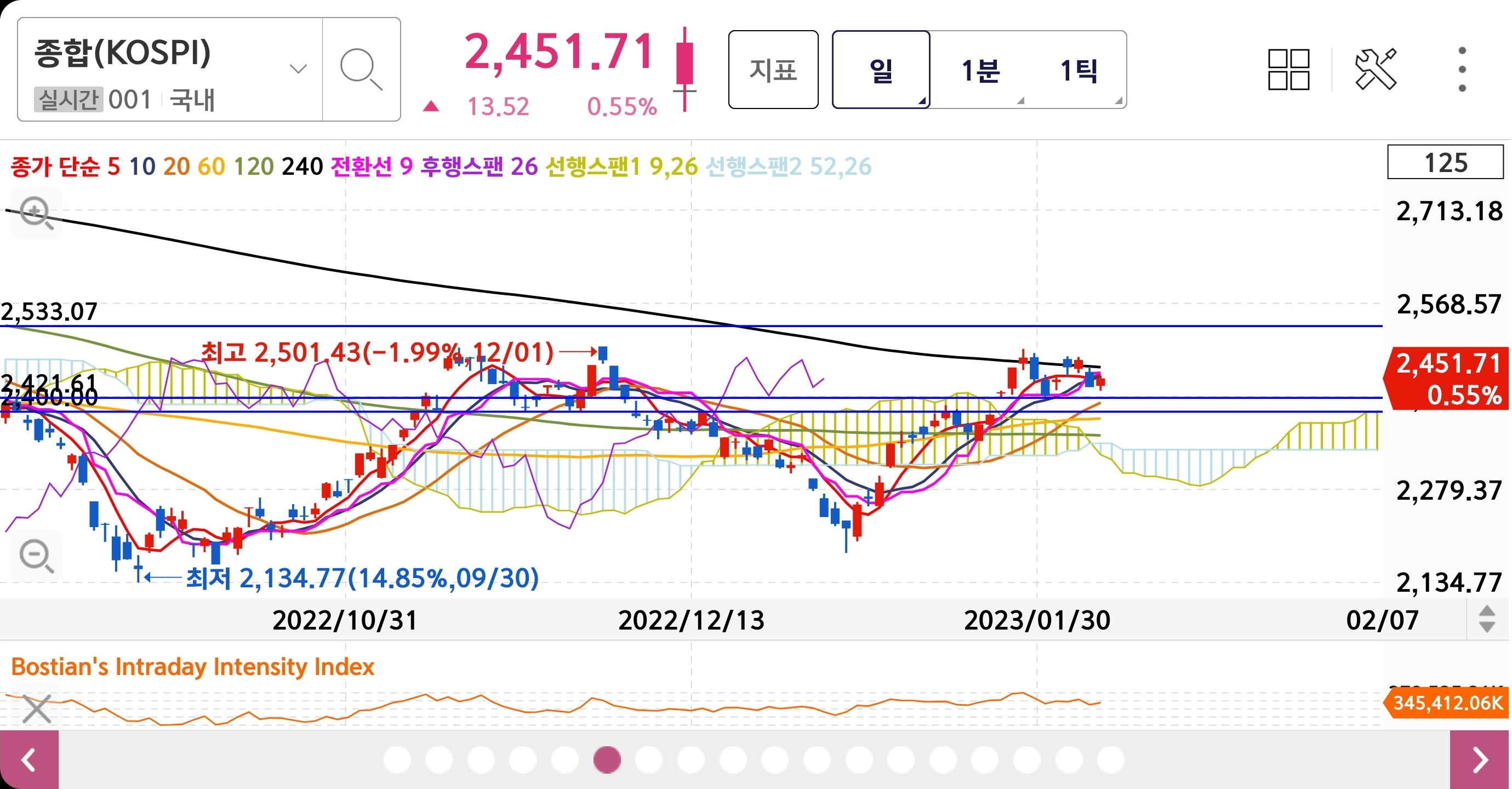Select the last page indicator dot
Viewport: 1512px width, 789px height.
coord(1110,759)
